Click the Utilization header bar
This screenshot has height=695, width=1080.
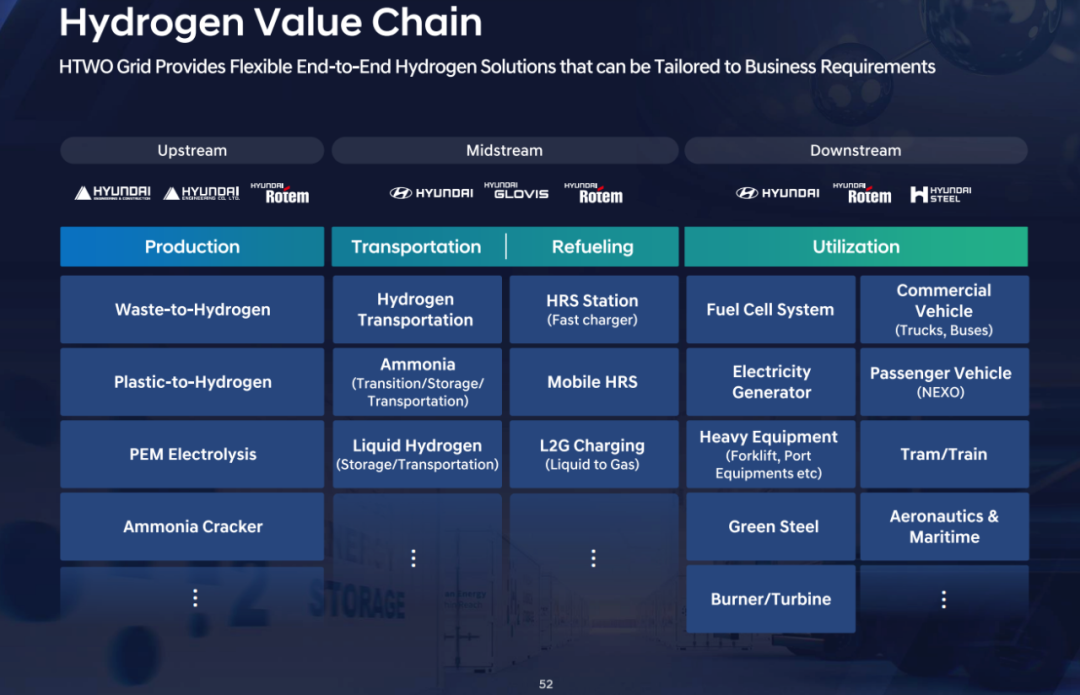(x=856, y=247)
